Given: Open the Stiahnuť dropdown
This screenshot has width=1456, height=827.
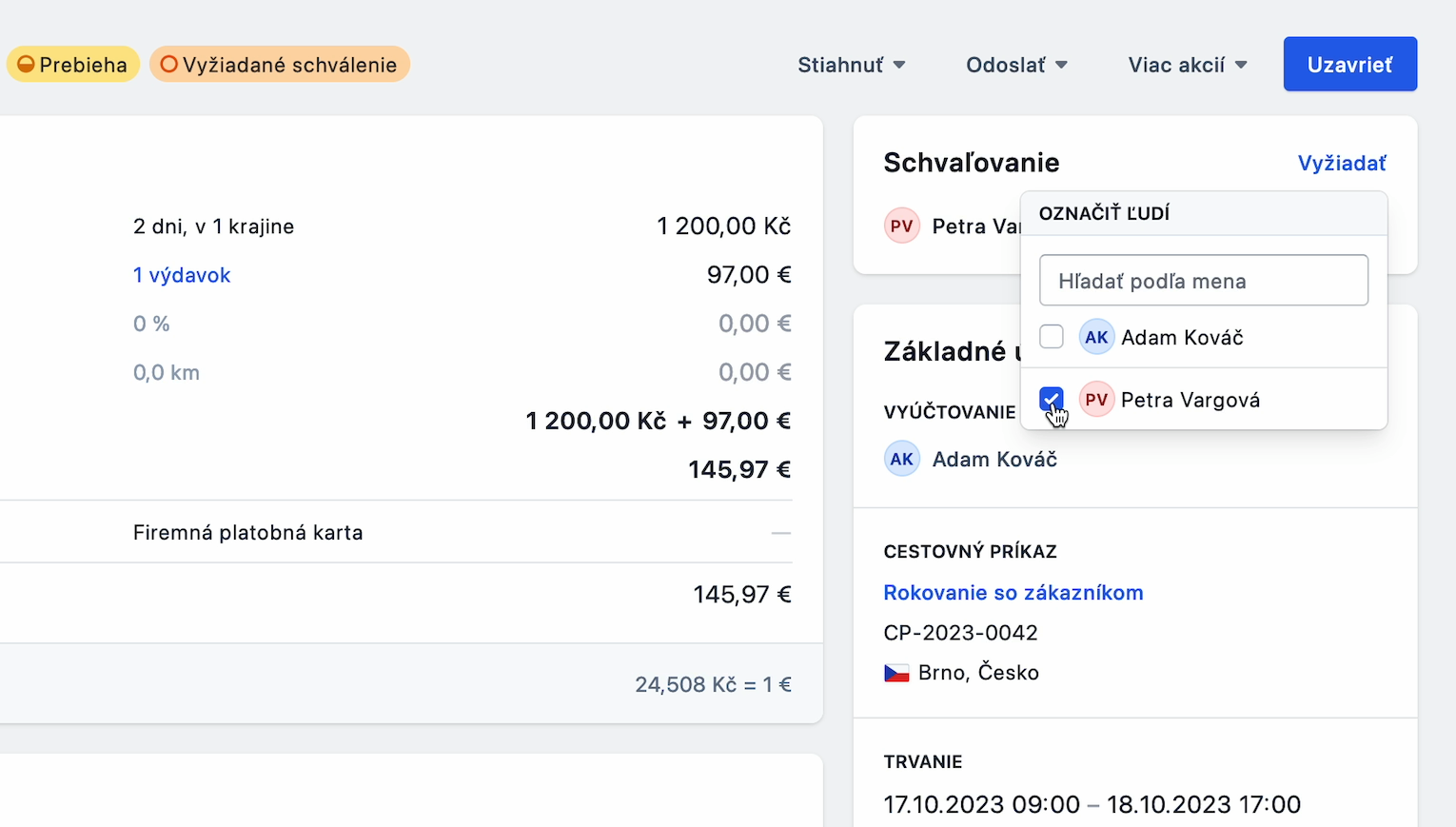Looking at the screenshot, I should tap(851, 64).
